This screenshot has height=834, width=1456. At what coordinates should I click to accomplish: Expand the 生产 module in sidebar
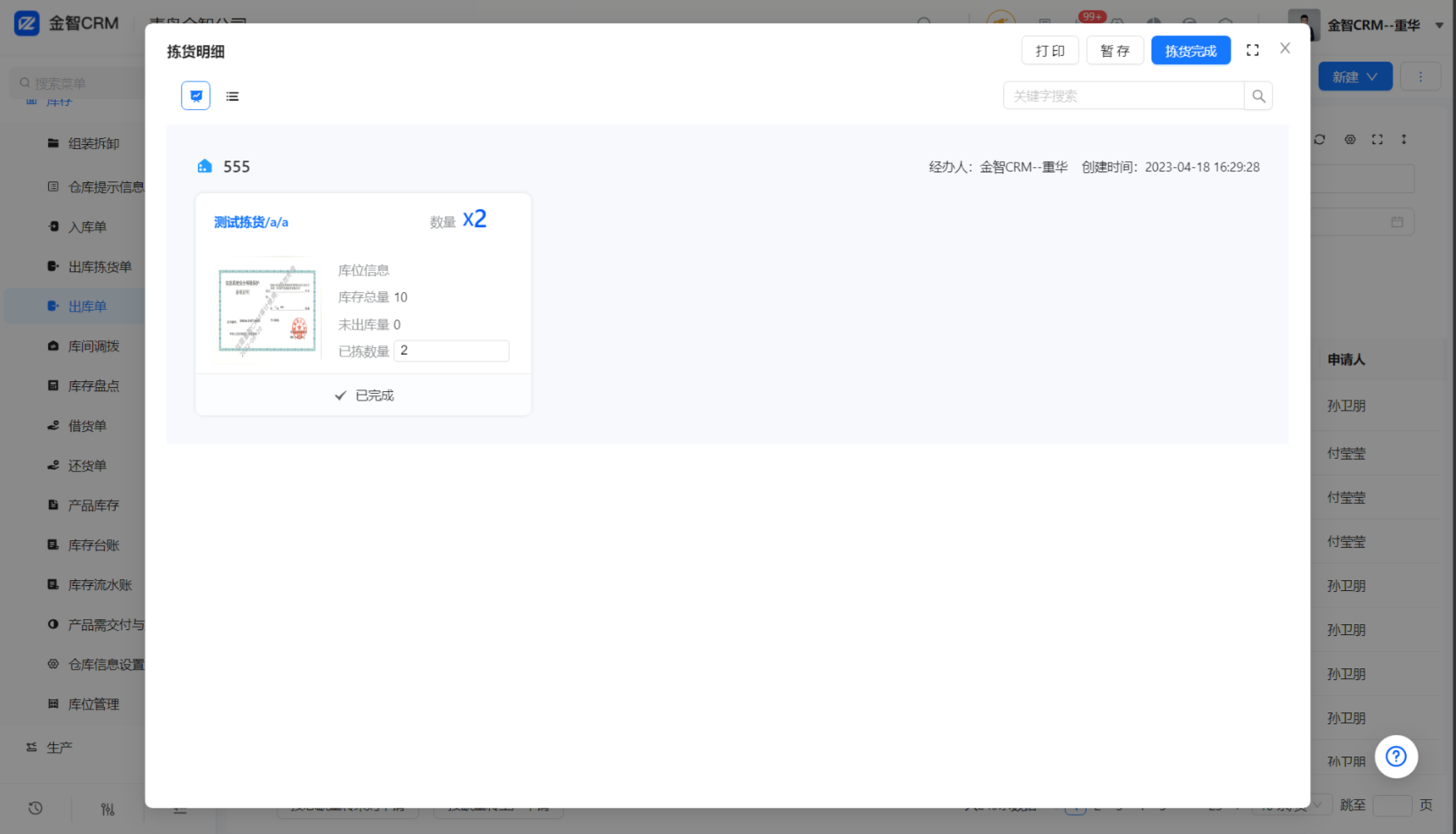click(59, 747)
